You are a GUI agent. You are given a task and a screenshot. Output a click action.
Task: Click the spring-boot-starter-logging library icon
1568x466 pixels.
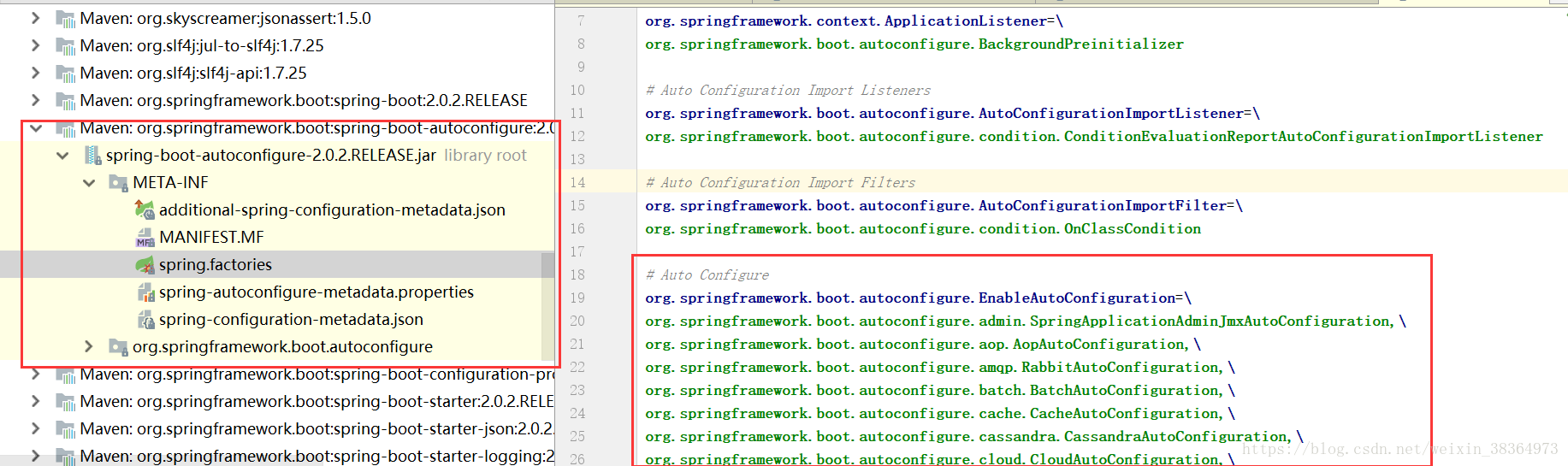point(65,457)
